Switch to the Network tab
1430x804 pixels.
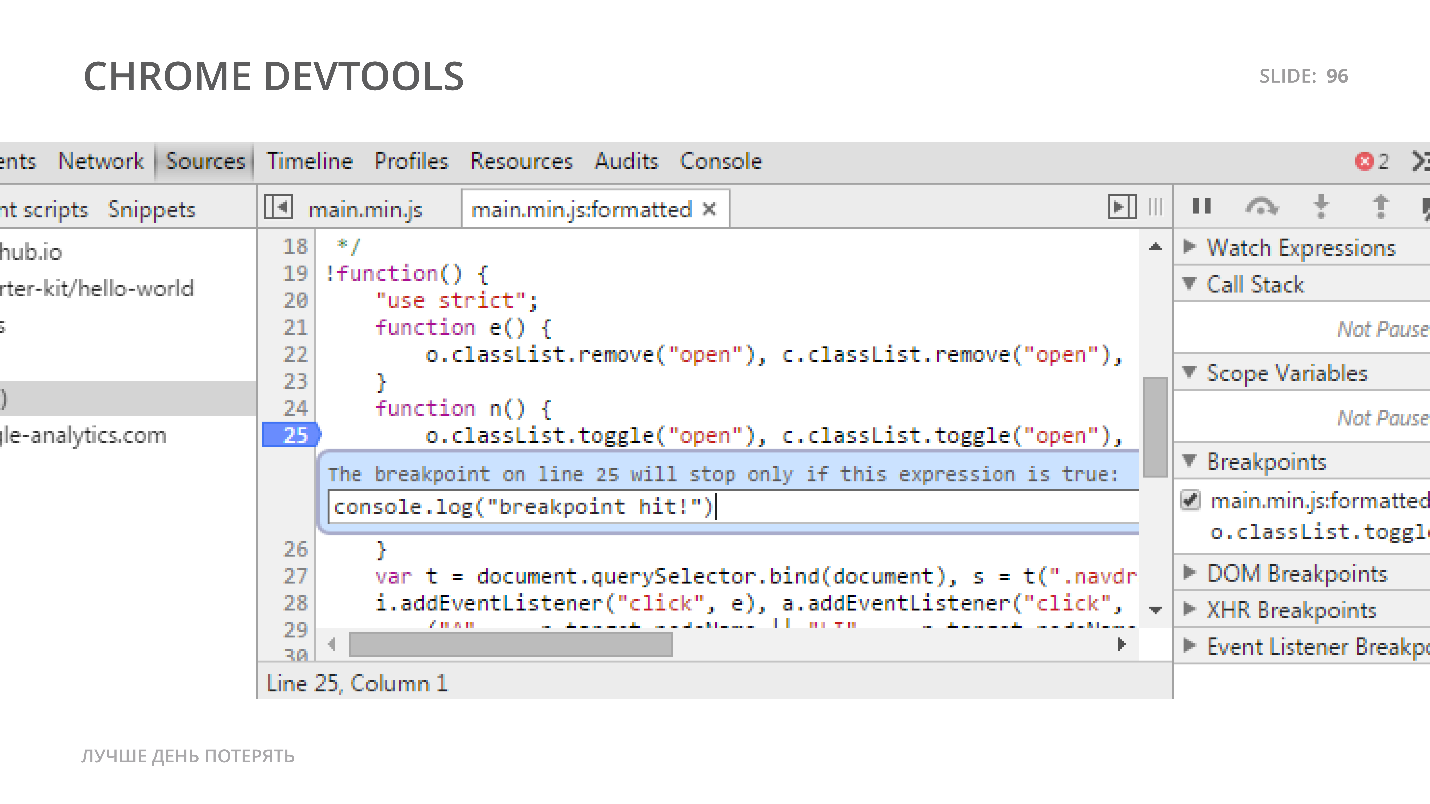[x=101, y=161]
